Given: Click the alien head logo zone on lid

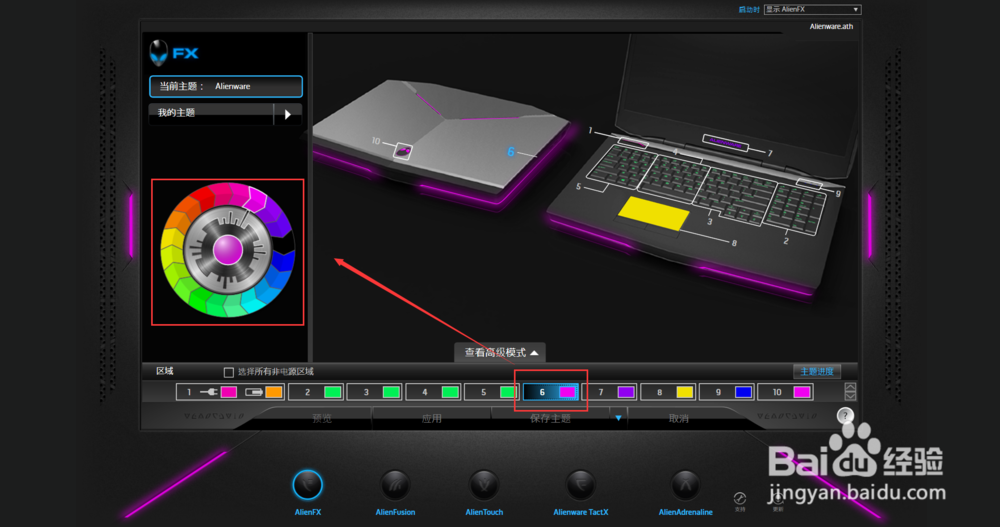Looking at the screenshot, I should [x=403, y=151].
